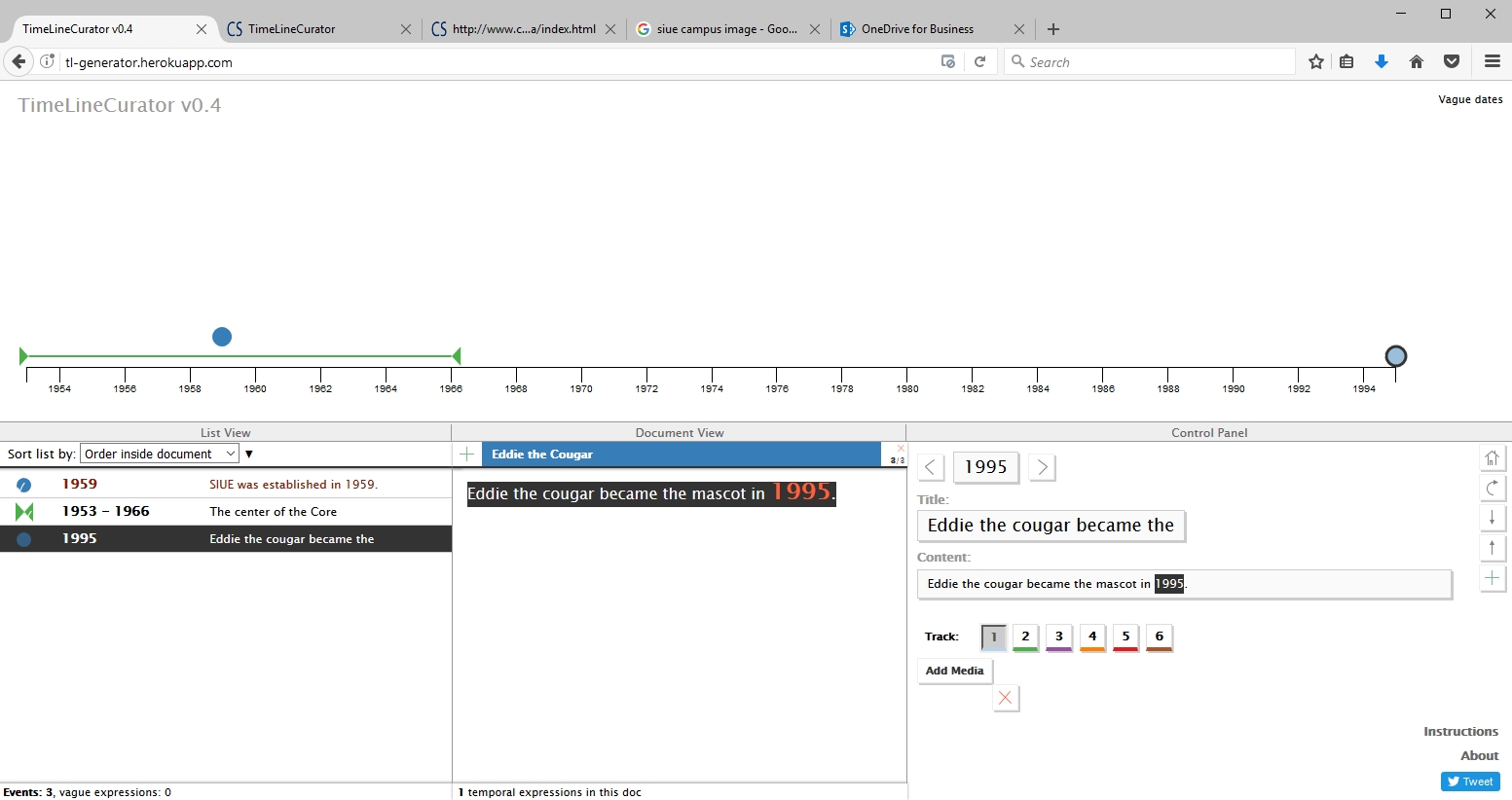The height and width of the screenshot is (800, 1512).
Task: Add a new document with green plus
Action: pos(467,455)
